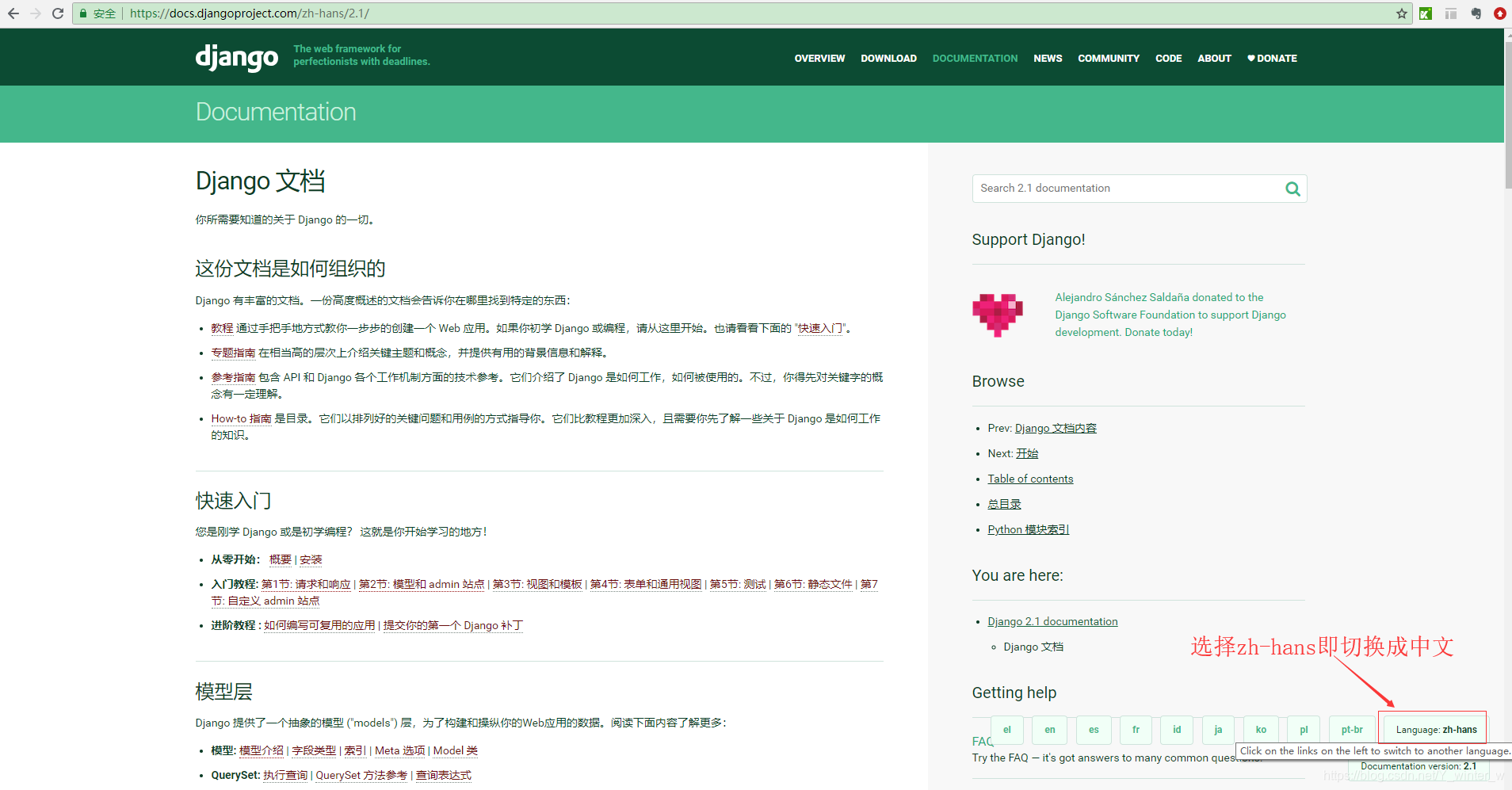
Task: Reload the page with refresh icon
Action: (58, 13)
